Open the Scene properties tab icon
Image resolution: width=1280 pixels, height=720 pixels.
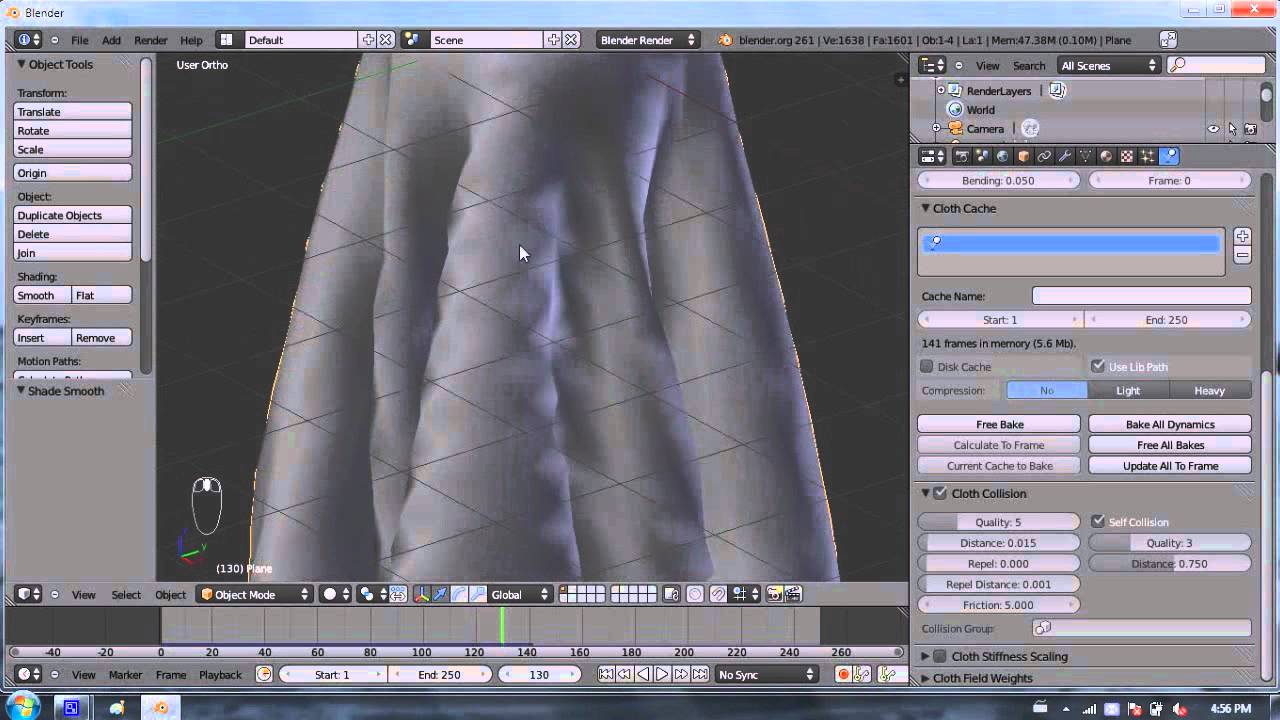click(x=982, y=156)
